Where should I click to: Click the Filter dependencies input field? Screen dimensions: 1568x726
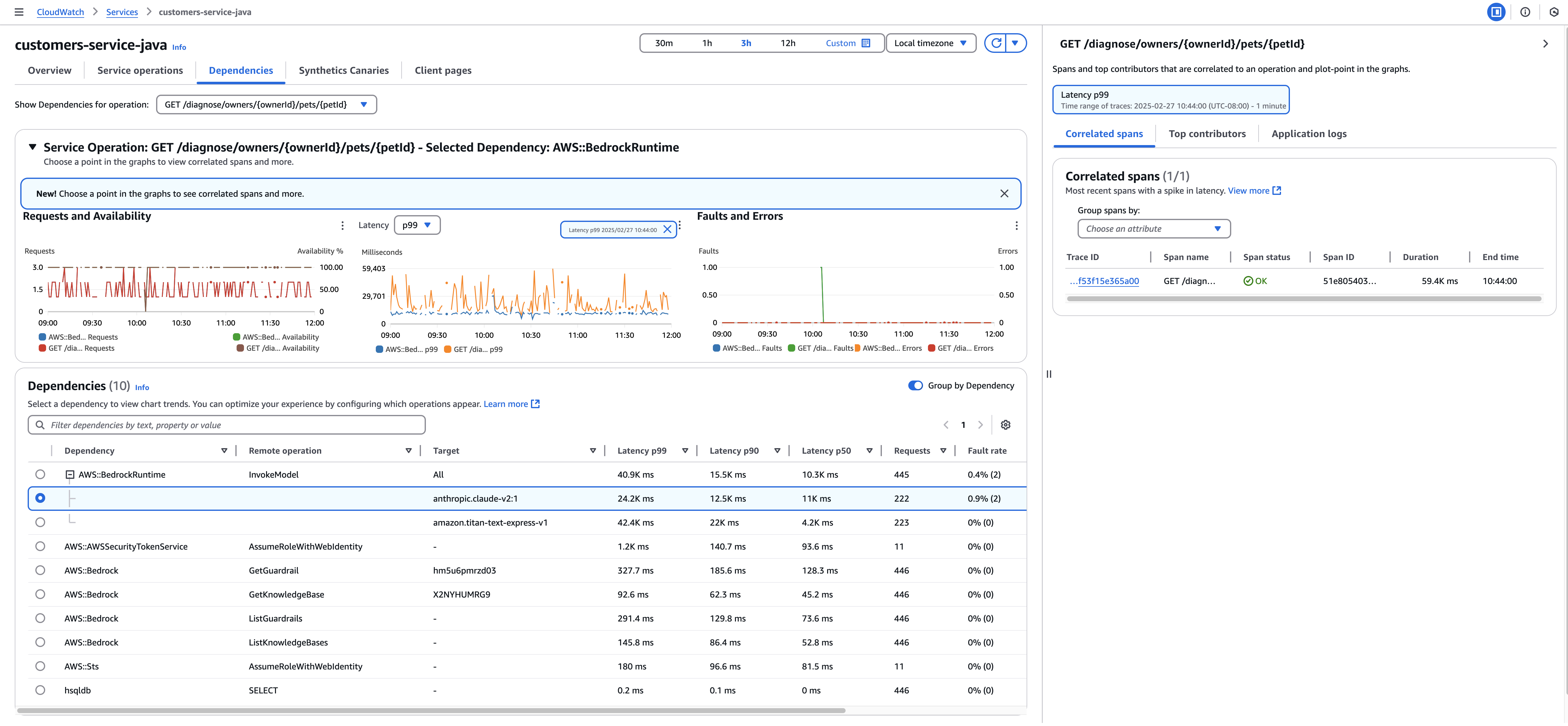click(x=225, y=424)
